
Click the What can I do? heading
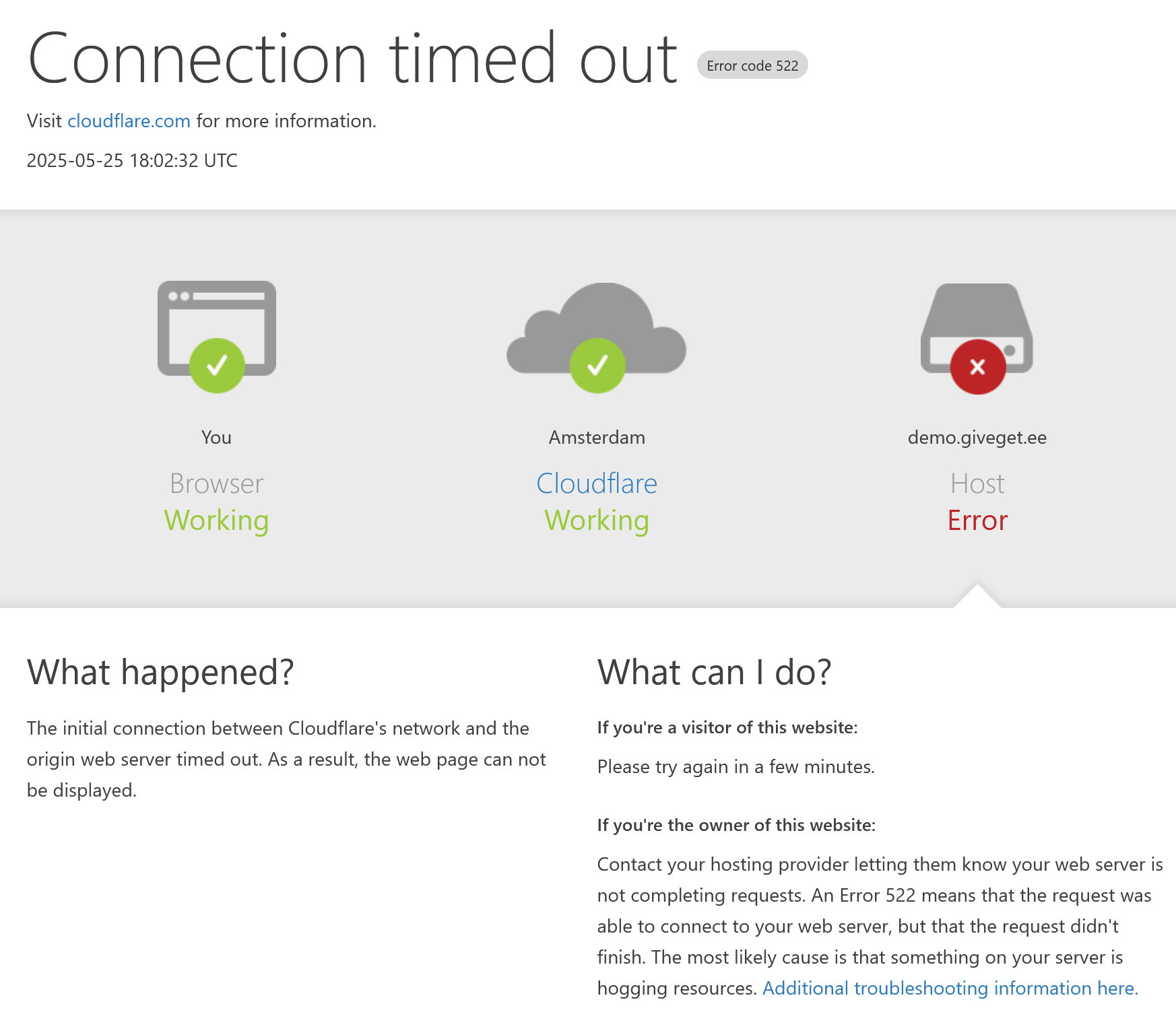coord(714,672)
